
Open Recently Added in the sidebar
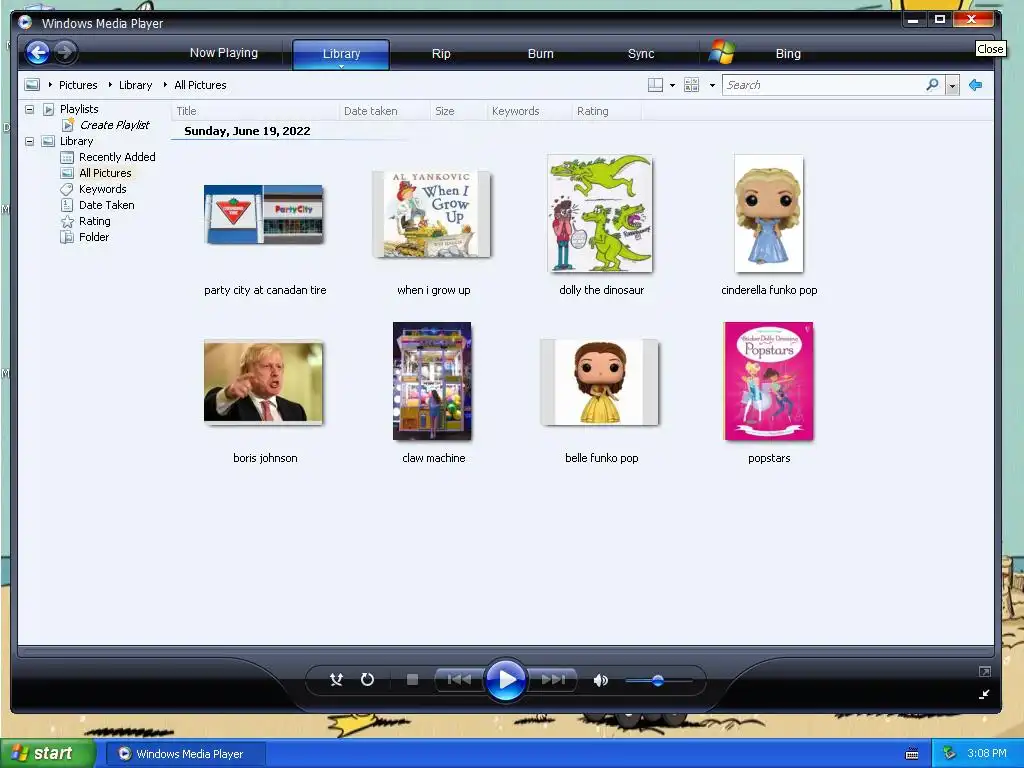[117, 157]
